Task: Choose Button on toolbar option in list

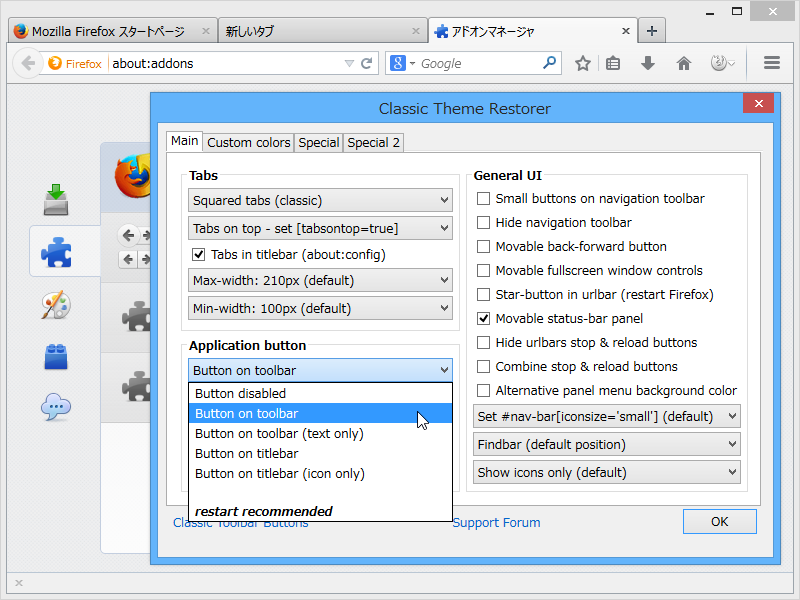Action: coord(320,413)
